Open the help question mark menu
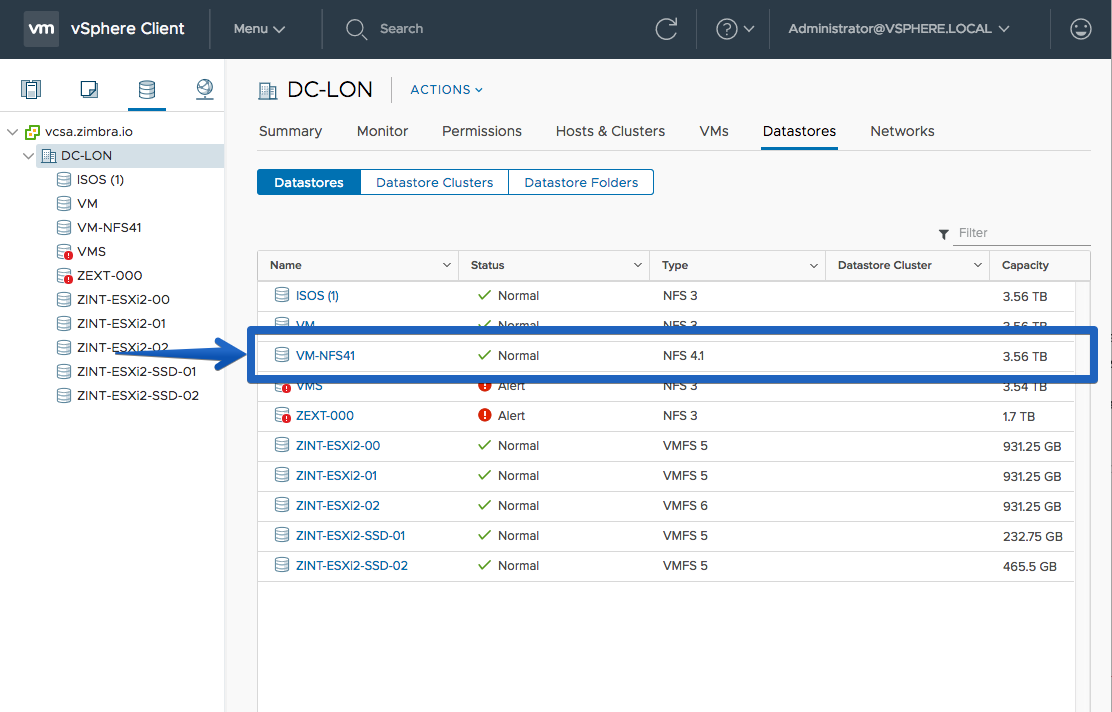 [x=735, y=29]
